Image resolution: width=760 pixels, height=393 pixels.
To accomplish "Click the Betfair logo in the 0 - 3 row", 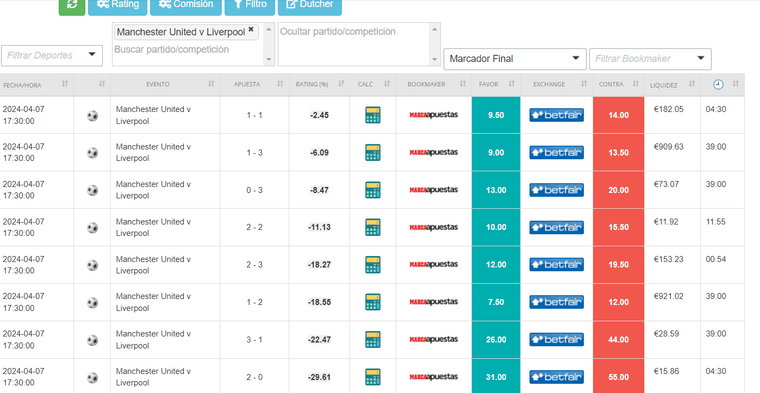I will pos(556,190).
